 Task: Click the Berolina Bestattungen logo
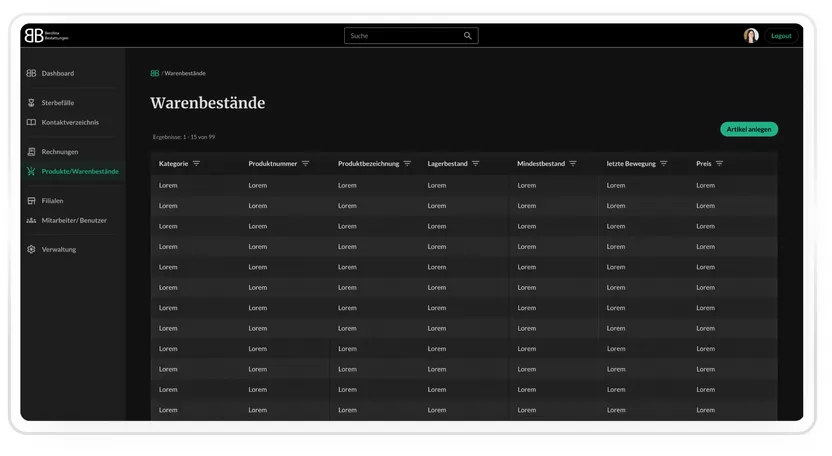(47, 35)
